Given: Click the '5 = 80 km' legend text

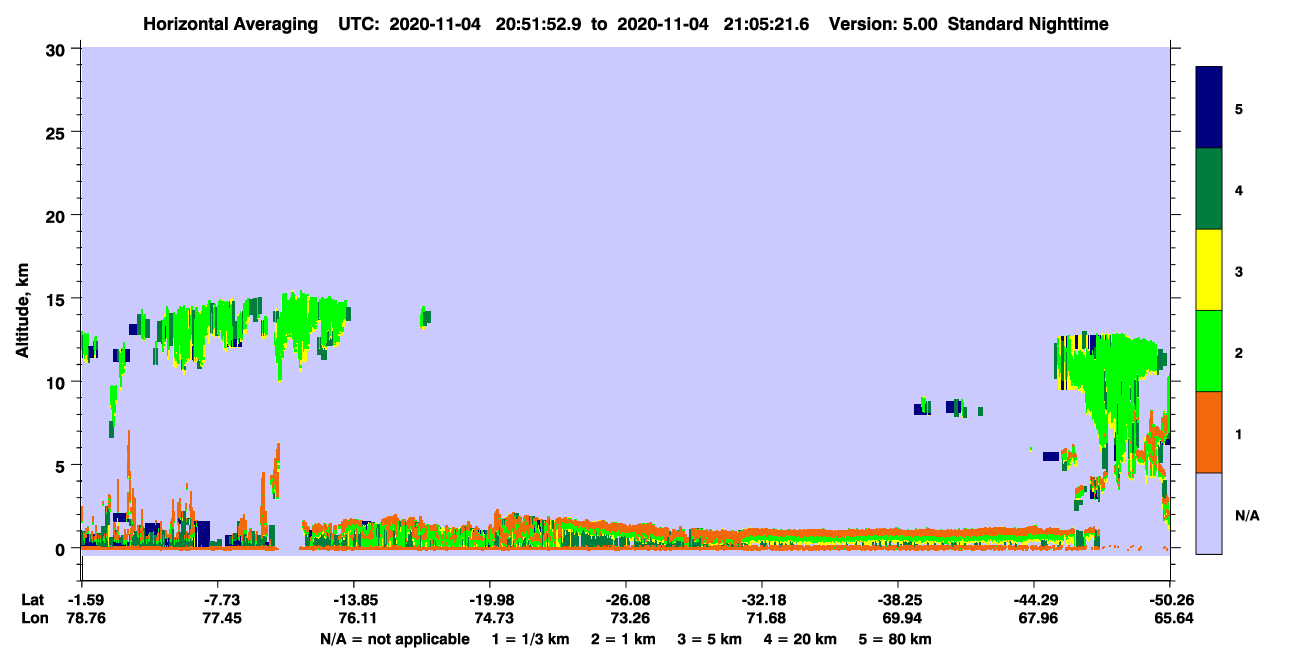Looking at the screenshot, I should click(896, 639).
